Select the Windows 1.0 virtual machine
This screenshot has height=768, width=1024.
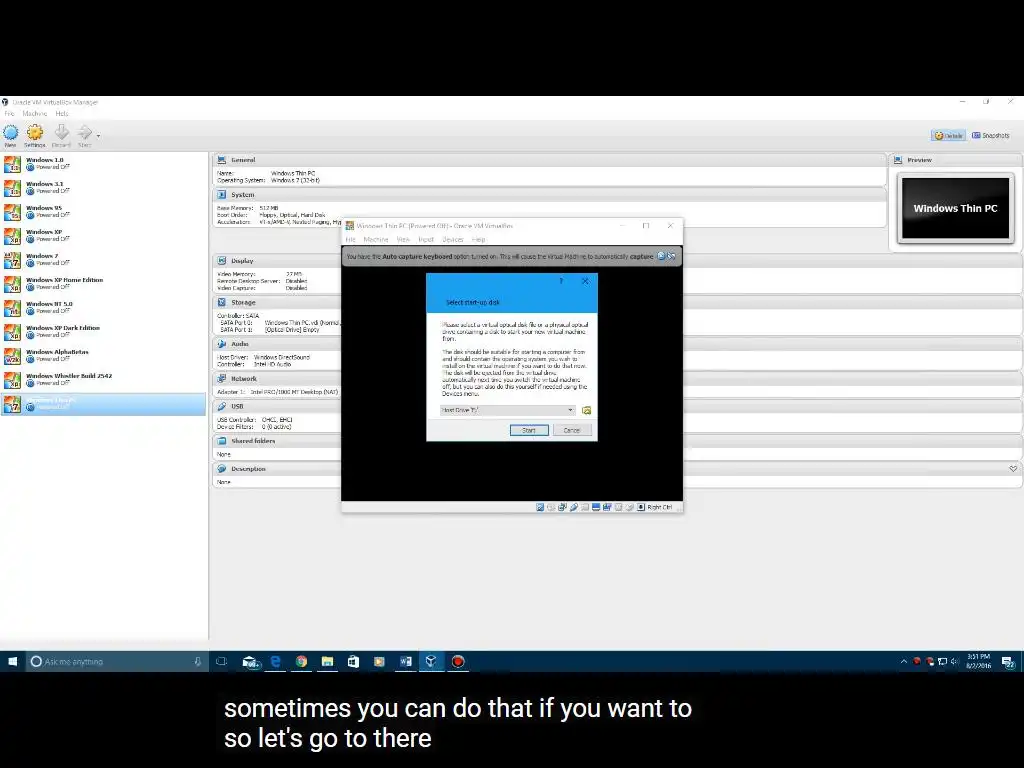(x=104, y=163)
